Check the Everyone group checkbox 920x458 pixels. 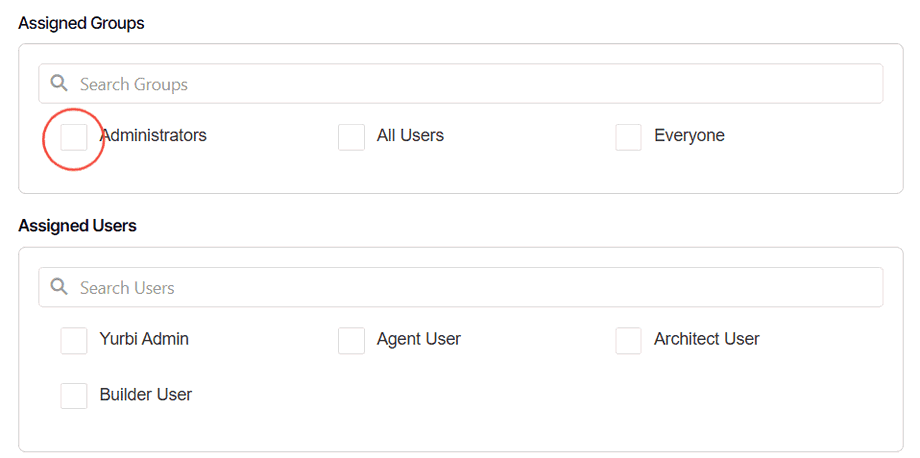pyautogui.click(x=628, y=137)
